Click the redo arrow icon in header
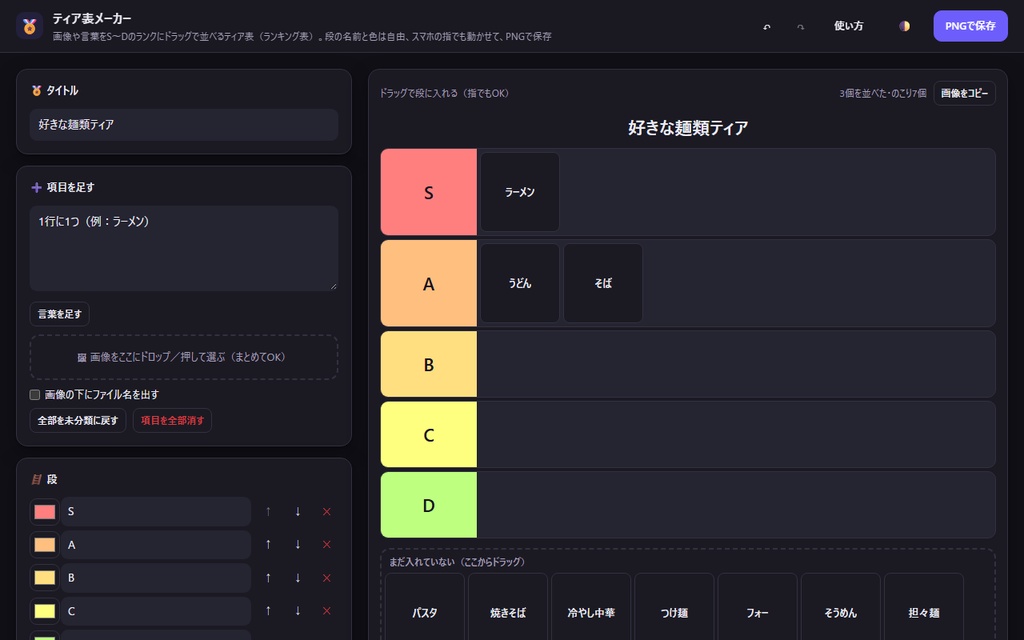 click(x=800, y=27)
